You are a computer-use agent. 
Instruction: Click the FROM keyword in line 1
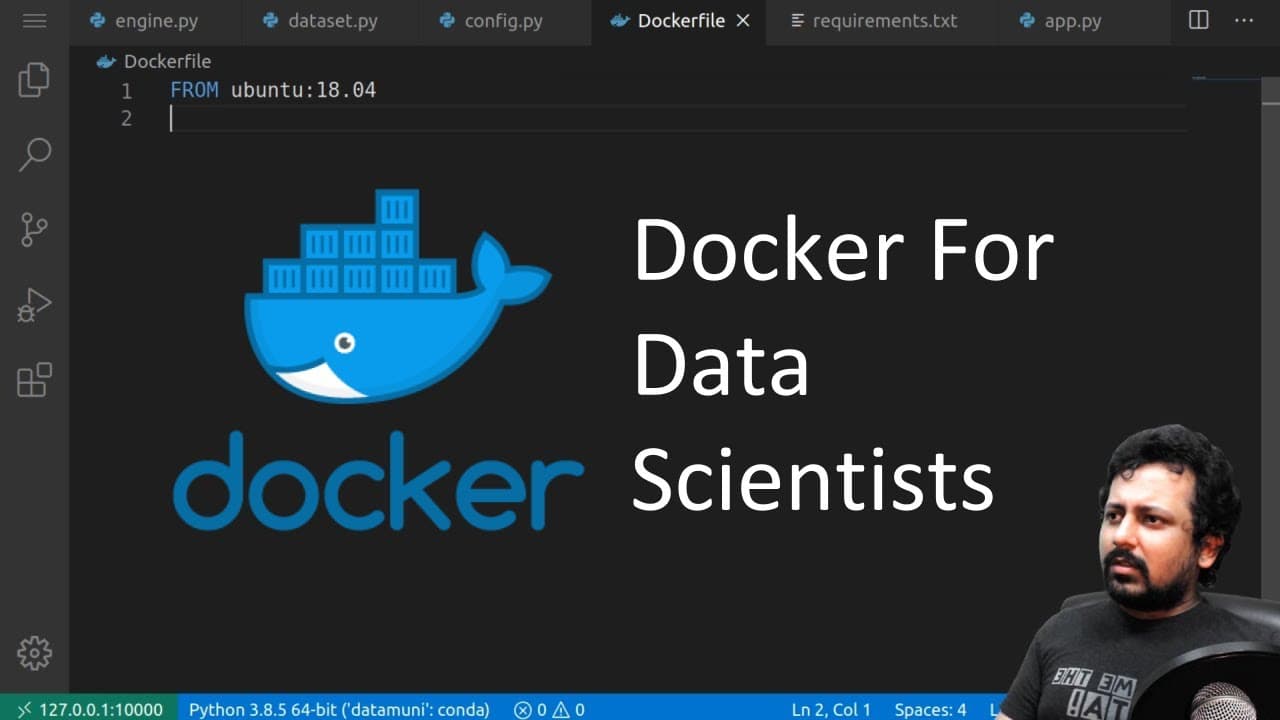(194, 90)
